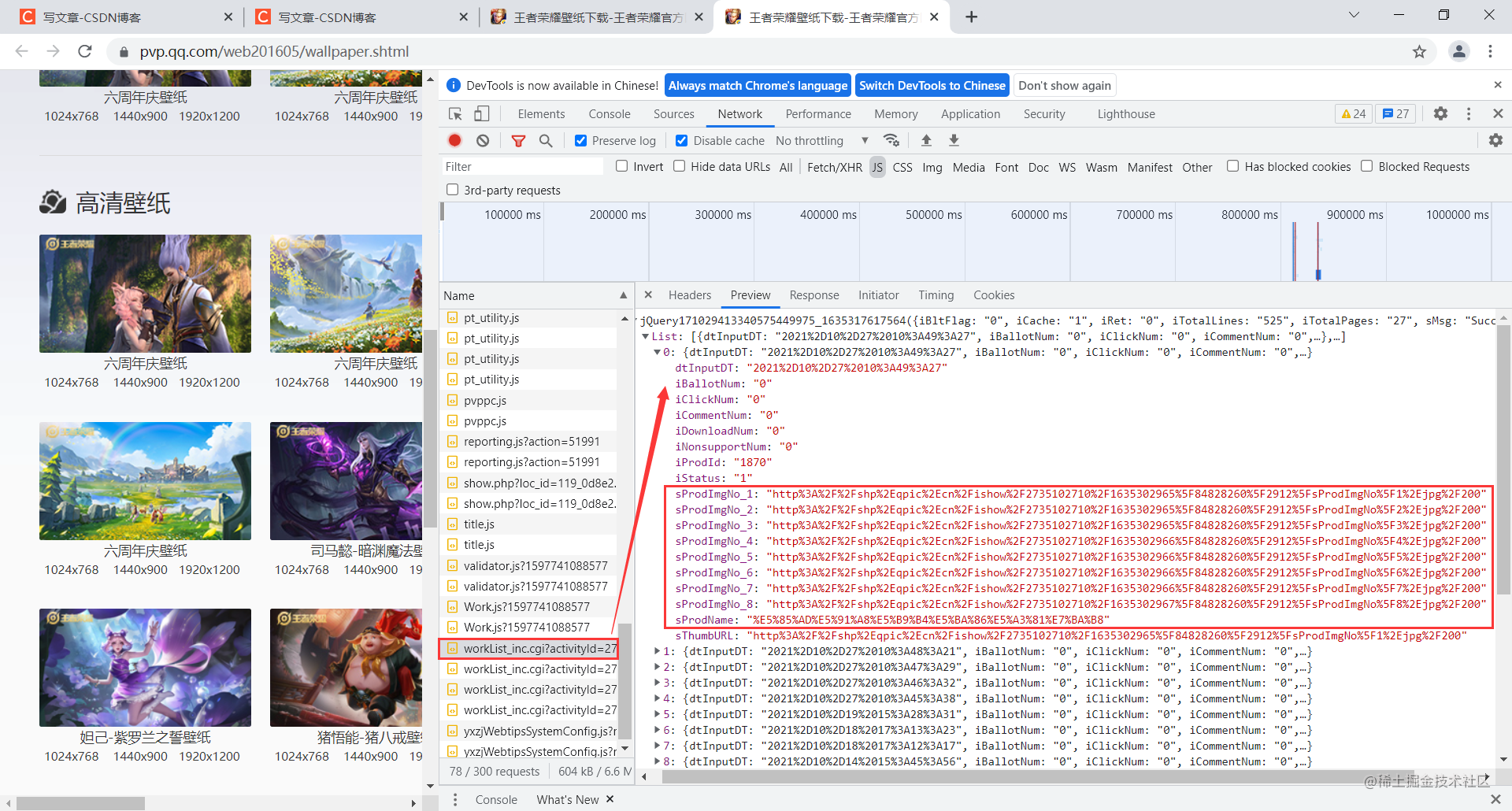This screenshot has width=1512, height=811.
Task: Stop recording network log
Action: coord(454,140)
